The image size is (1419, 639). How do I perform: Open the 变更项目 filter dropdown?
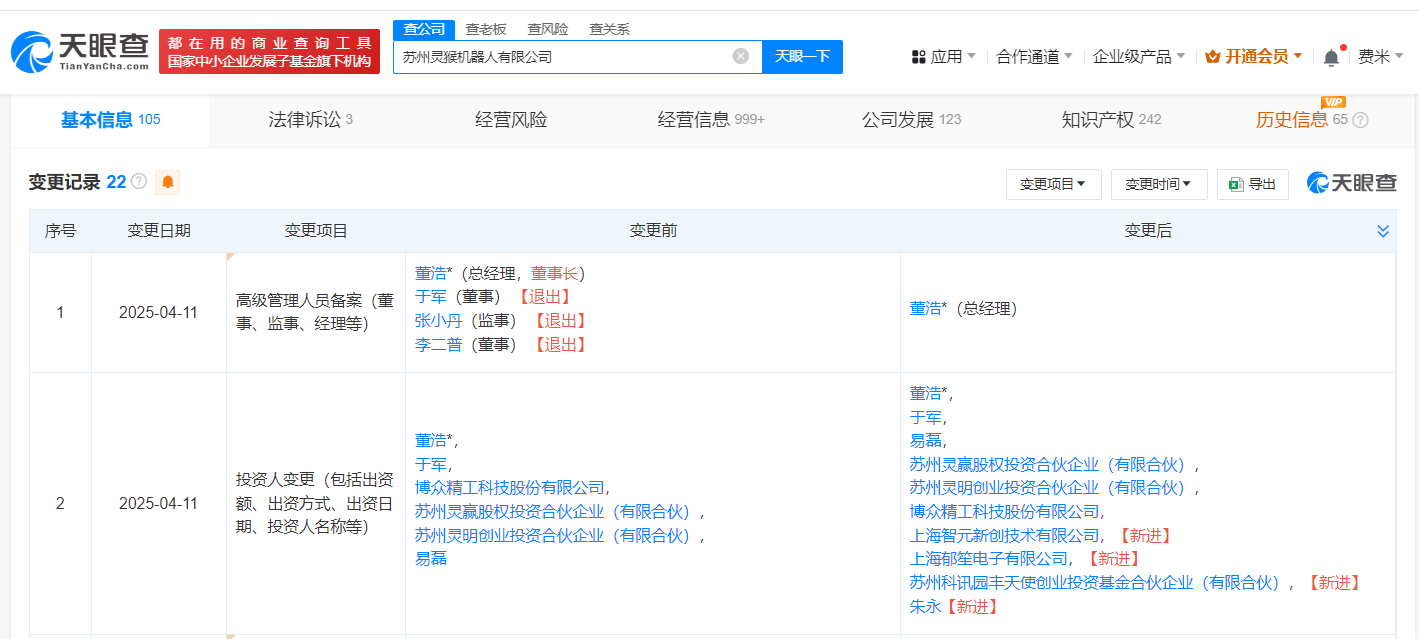pos(1054,184)
